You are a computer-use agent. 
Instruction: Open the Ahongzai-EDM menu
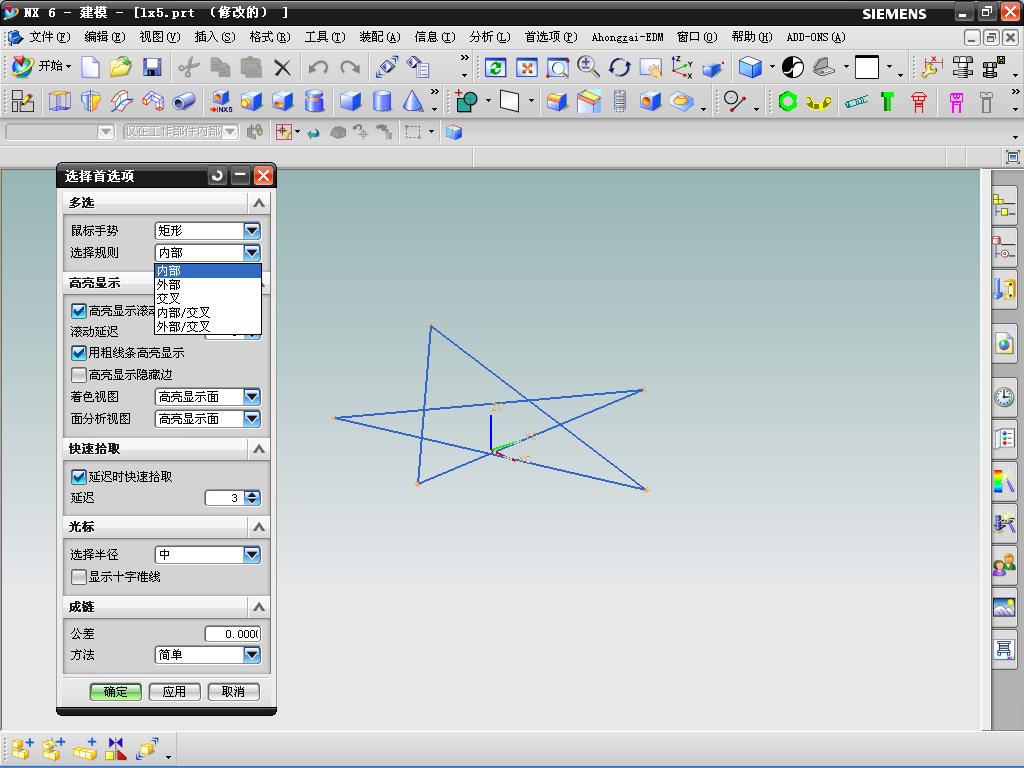628,37
